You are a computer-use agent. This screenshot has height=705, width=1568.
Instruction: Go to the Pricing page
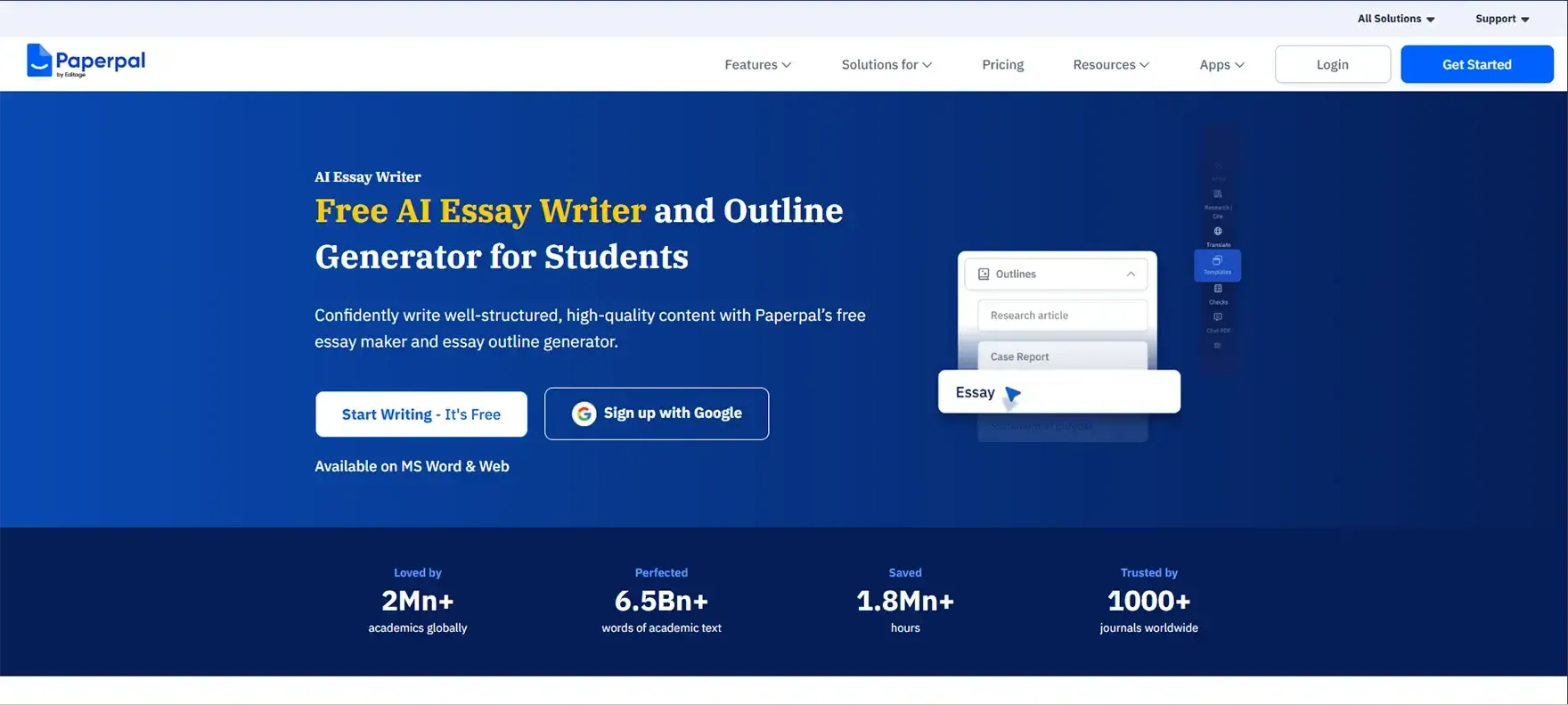click(1002, 65)
